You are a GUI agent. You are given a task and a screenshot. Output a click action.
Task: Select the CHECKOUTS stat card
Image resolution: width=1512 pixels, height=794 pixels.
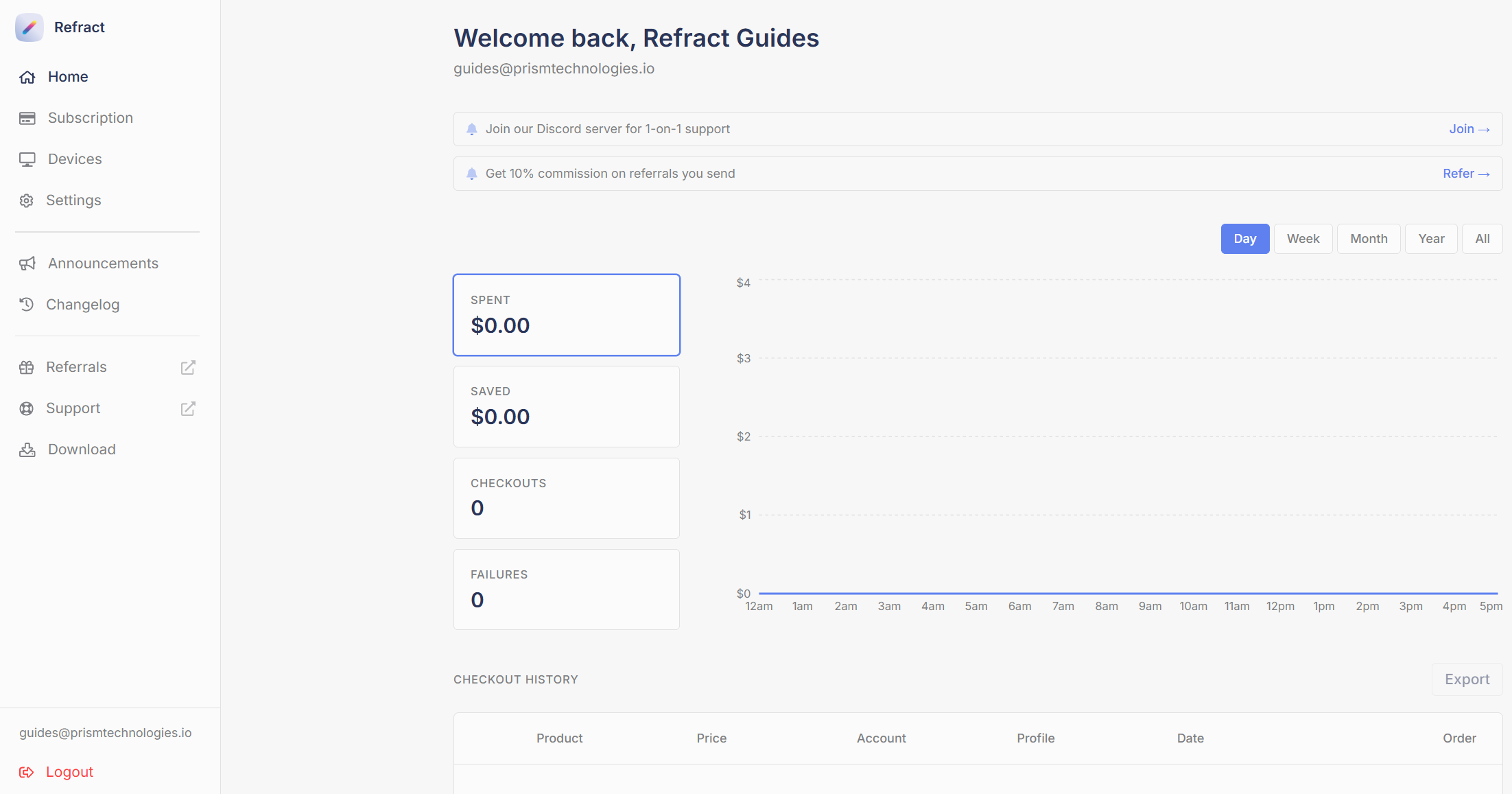click(x=567, y=498)
